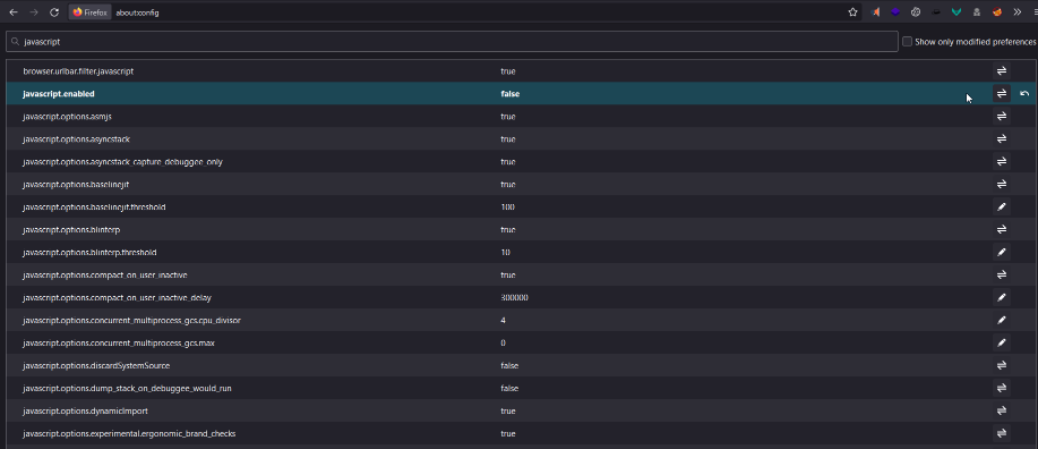Viewport: 1038px width, 449px height.
Task: Toggle asyncstack_capture_debuggee_only preference
Action: (x=1002, y=162)
